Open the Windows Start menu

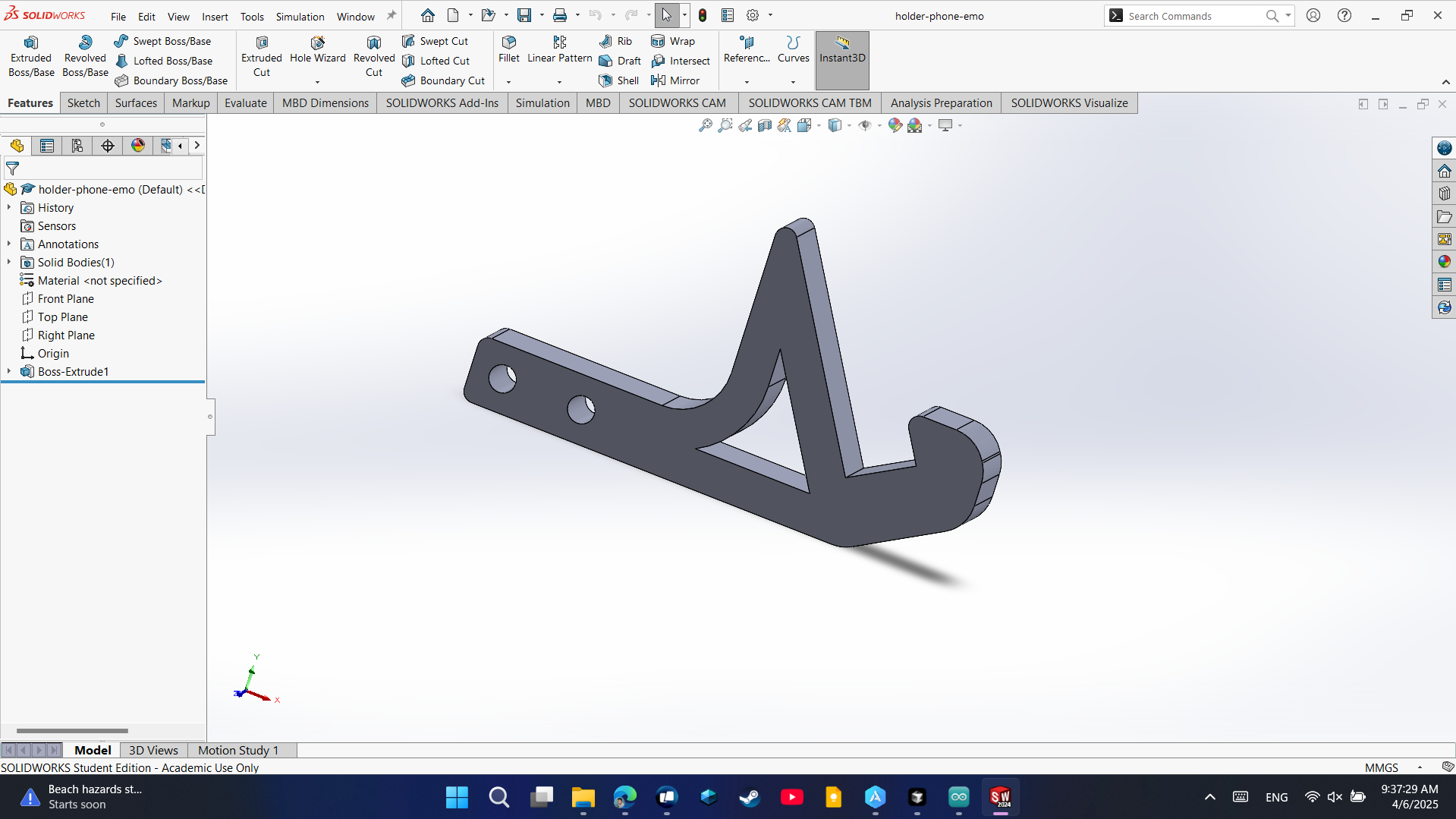tap(457, 797)
